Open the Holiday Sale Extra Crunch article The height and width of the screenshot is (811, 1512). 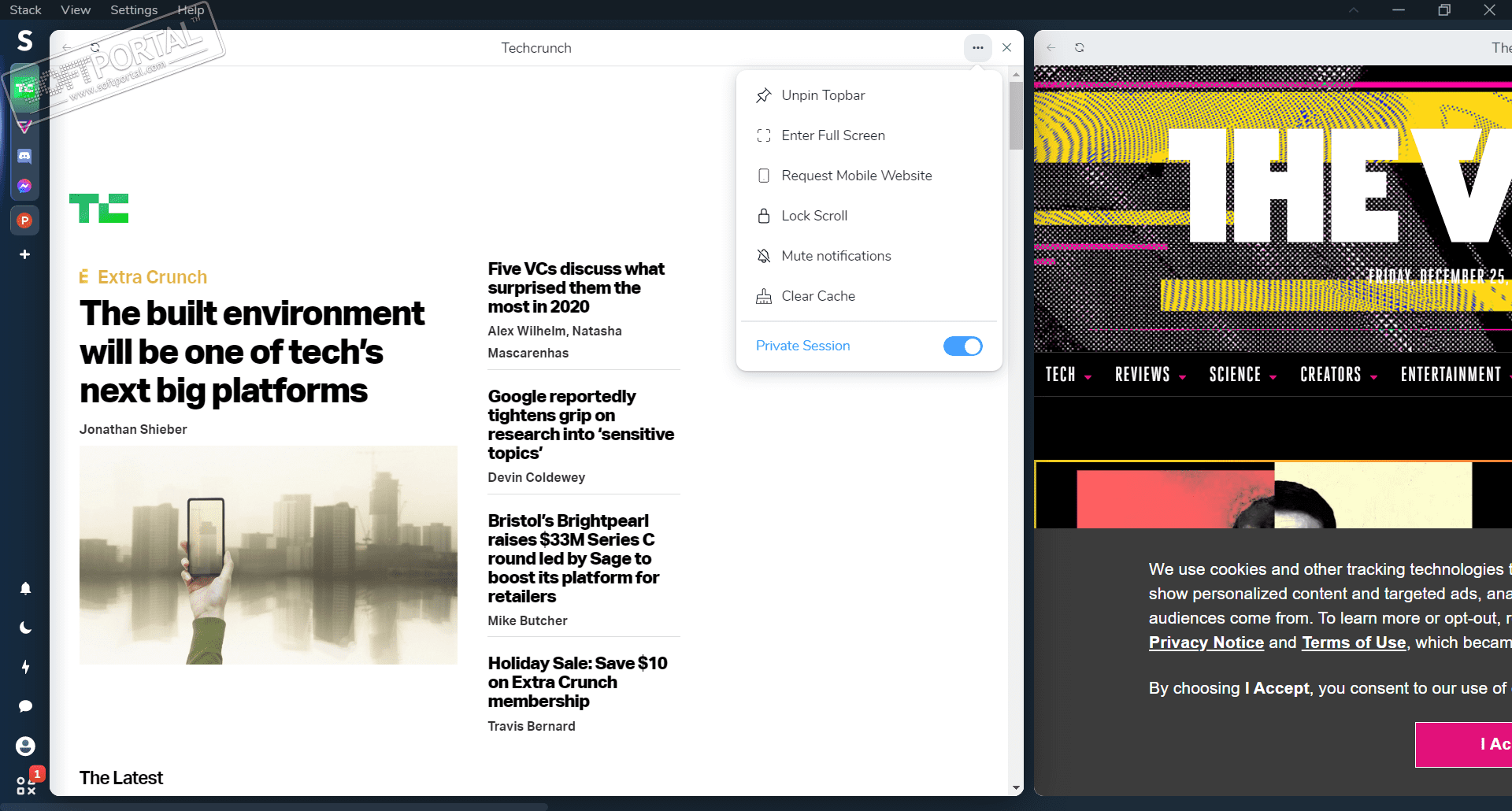(577, 682)
